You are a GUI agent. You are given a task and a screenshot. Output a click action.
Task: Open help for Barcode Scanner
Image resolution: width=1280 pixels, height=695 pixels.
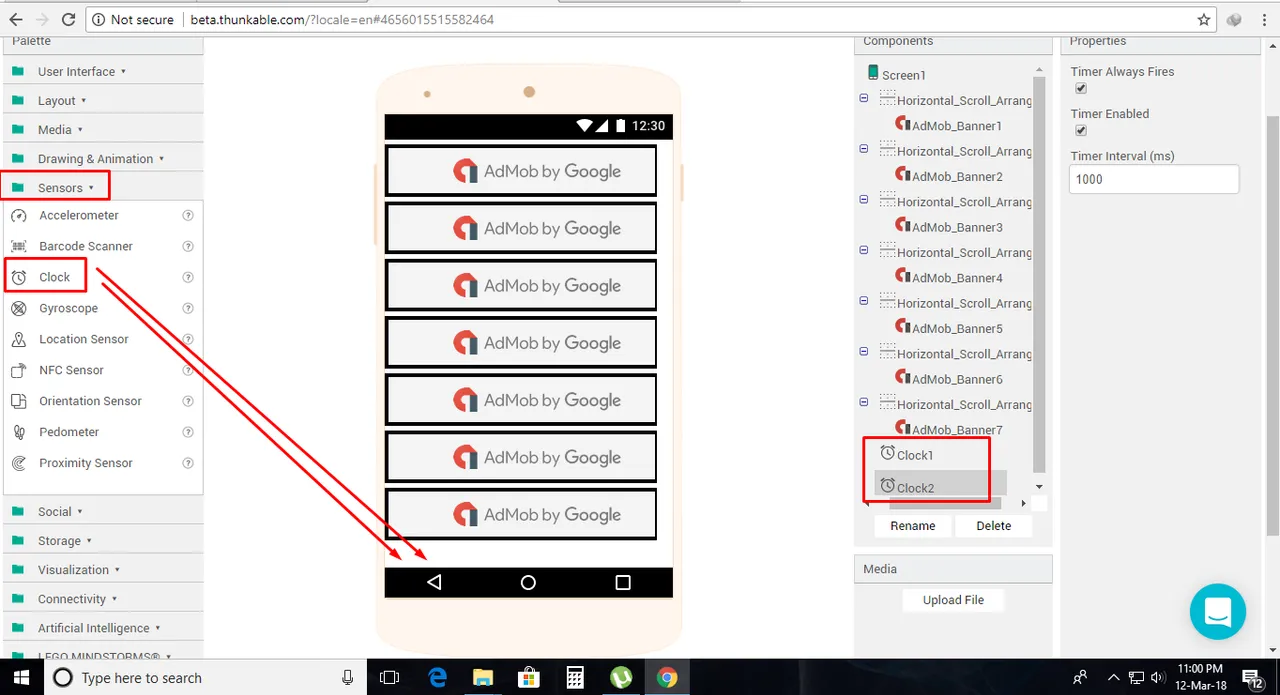187,246
